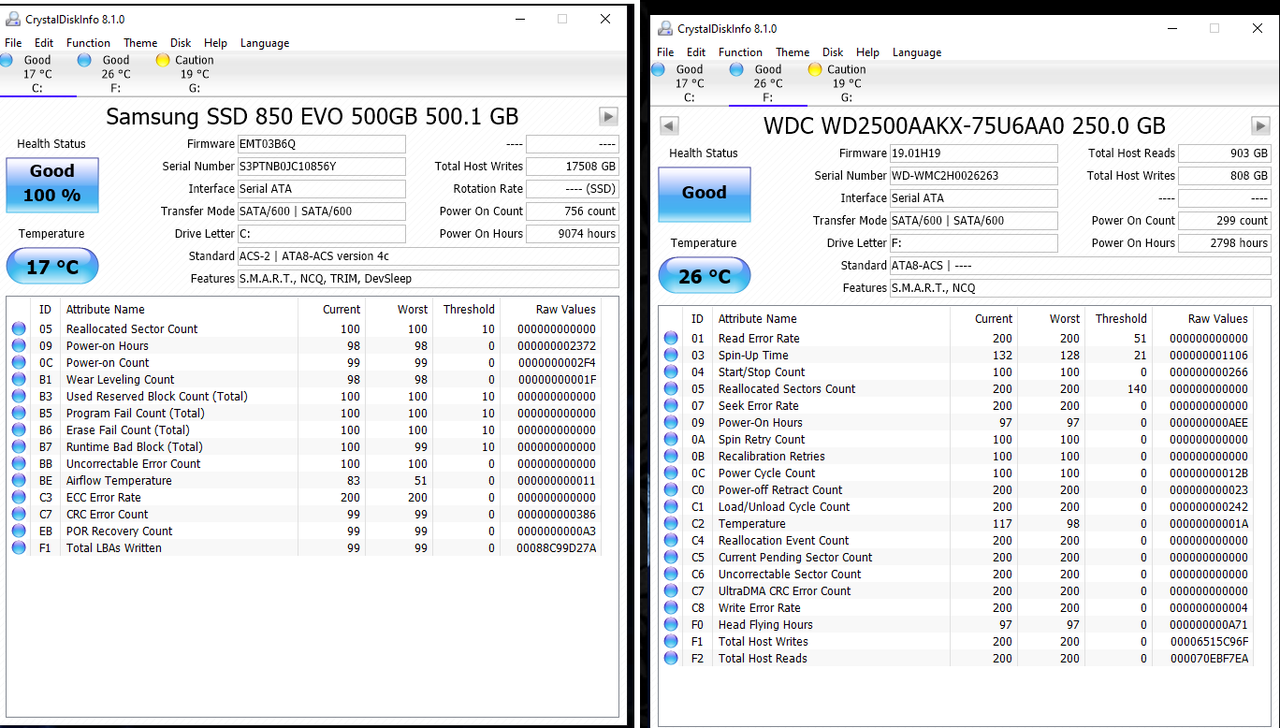
Task: Click Good health status button in WDC window
Action: [705, 193]
